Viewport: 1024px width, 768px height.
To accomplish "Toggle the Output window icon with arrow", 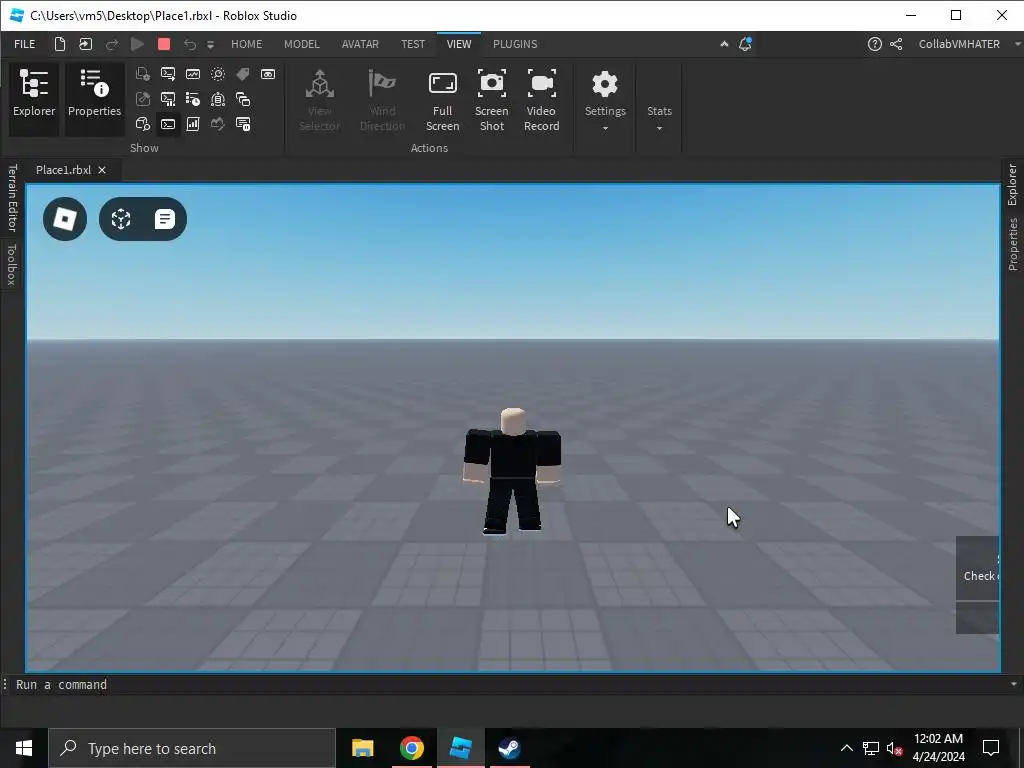I will [x=168, y=74].
